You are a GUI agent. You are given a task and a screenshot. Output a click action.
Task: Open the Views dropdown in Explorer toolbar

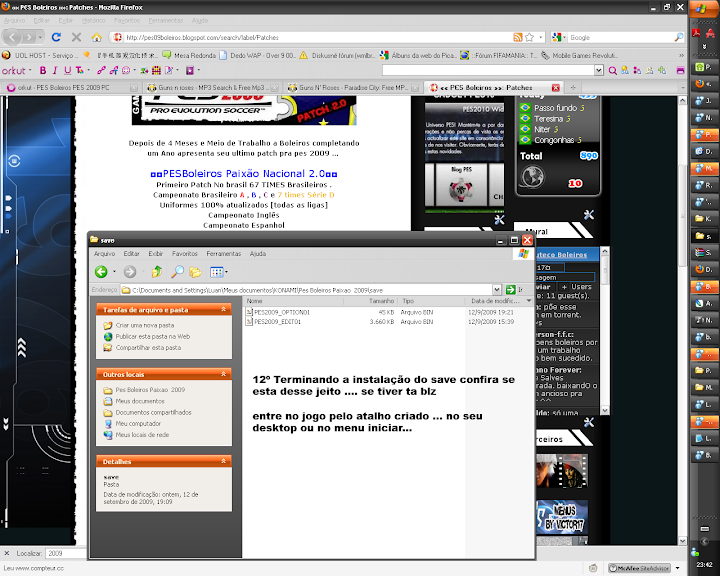point(219,271)
